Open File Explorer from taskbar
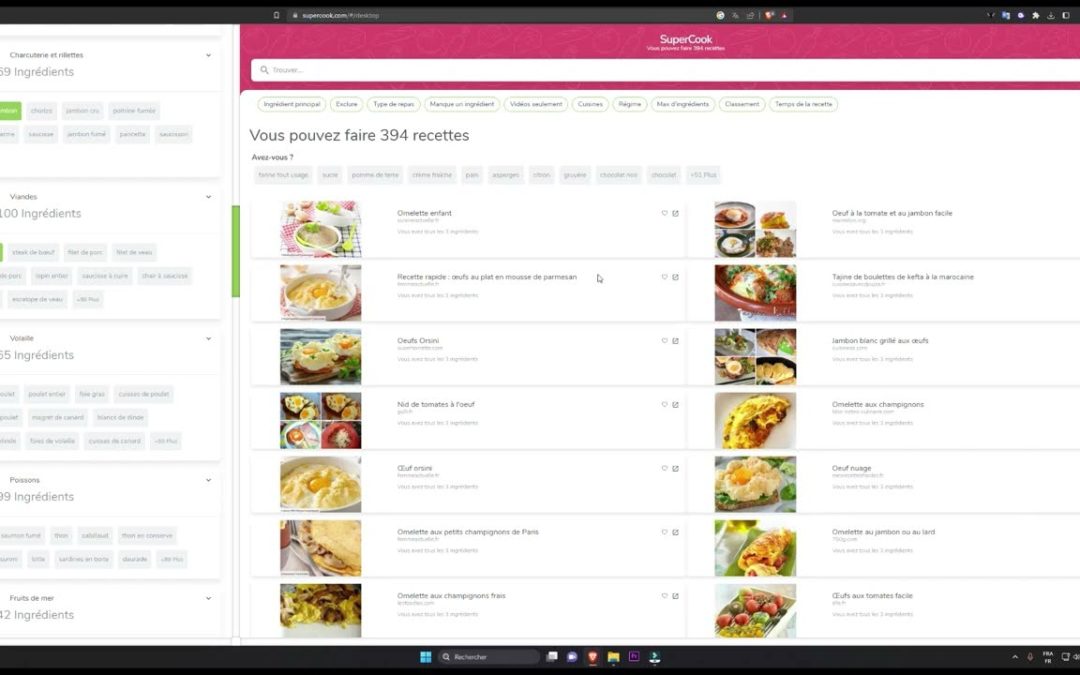The image size is (1080, 675). 613,657
